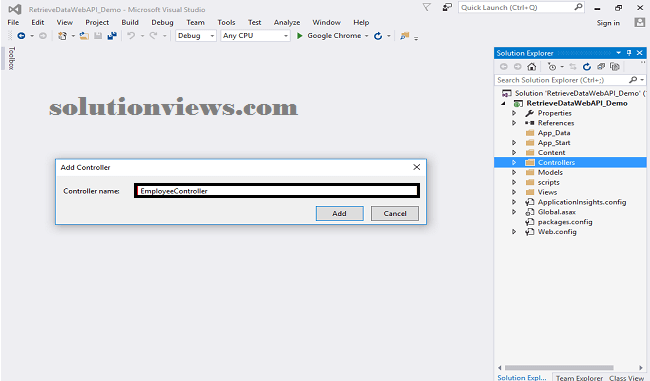Click the Controller name text field
The width and height of the screenshot is (650, 381).
point(277,191)
